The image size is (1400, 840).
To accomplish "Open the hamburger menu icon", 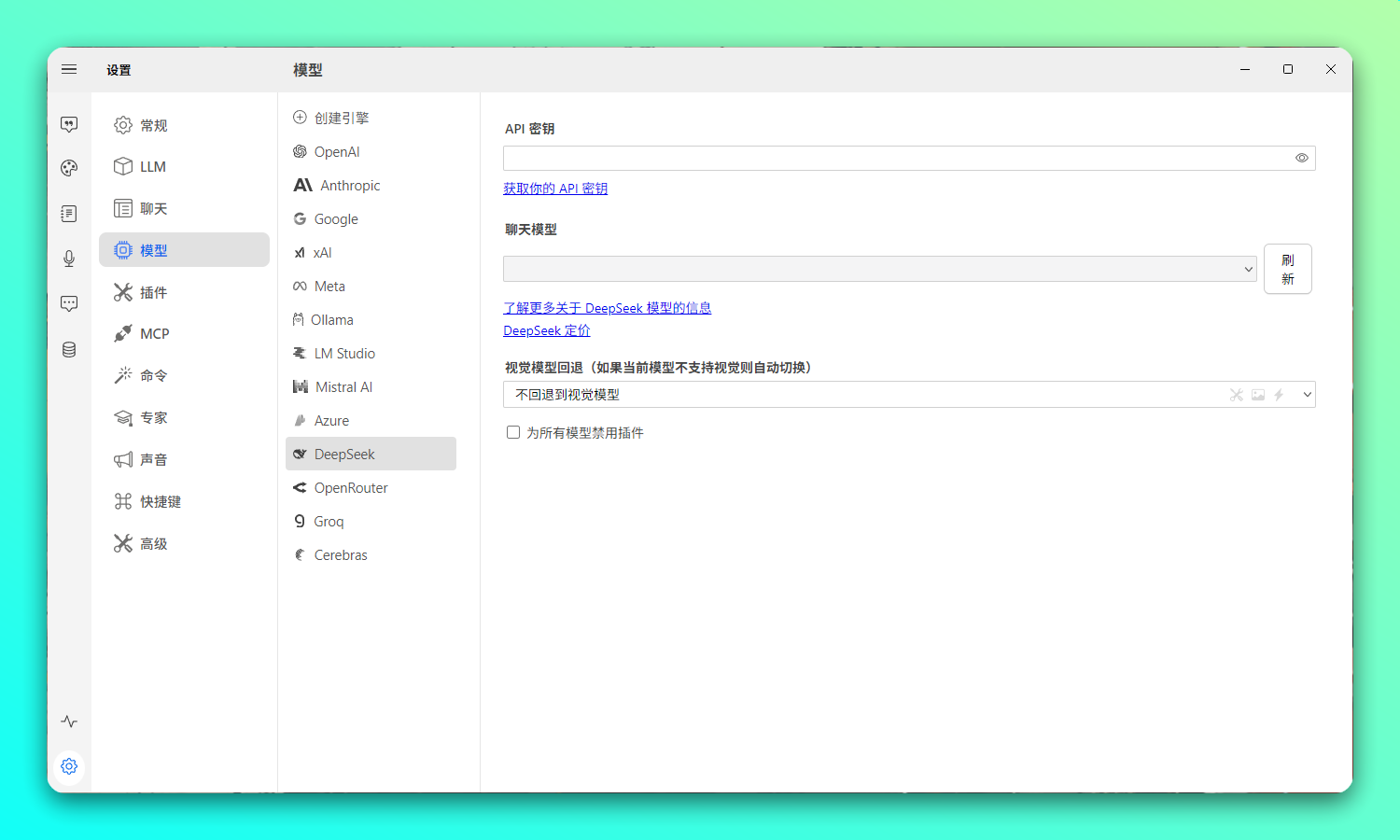I will click(x=69, y=69).
